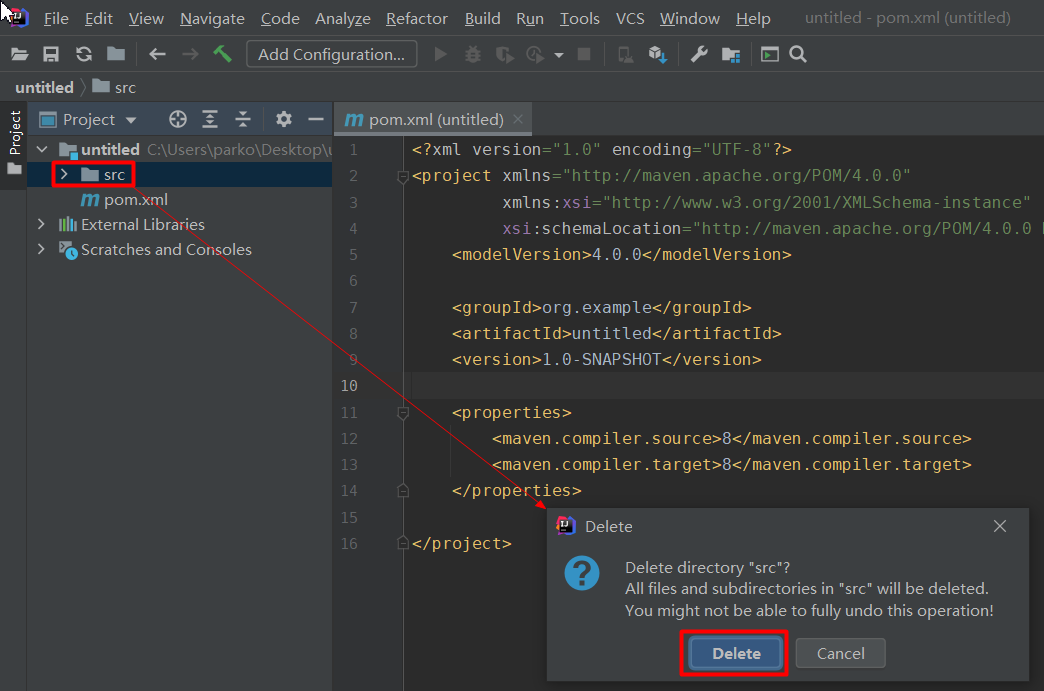Image resolution: width=1044 pixels, height=691 pixels.
Task: Hide Project panel minus icon
Action: click(x=316, y=119)
